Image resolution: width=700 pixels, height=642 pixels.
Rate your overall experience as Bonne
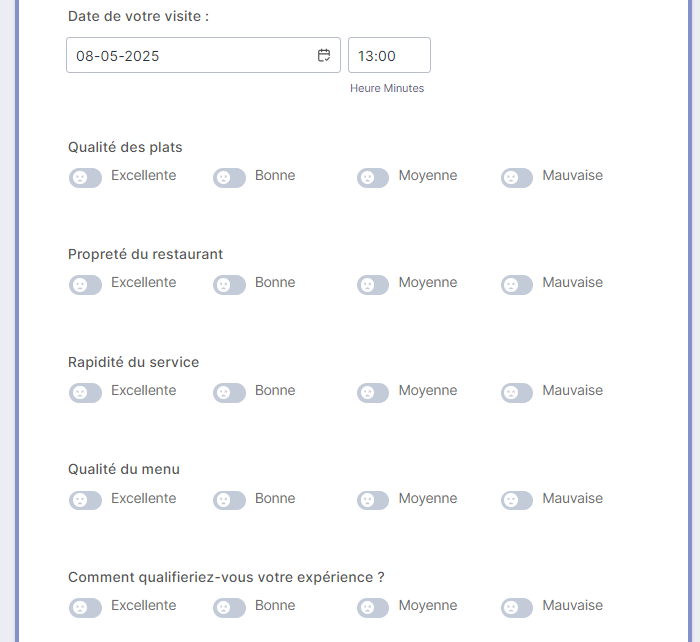click(230, 607)
